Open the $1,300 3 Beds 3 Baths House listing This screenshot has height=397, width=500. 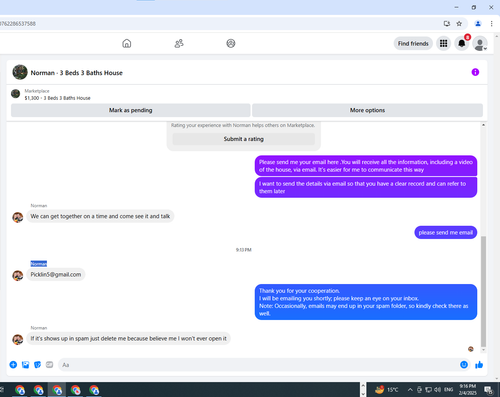[x=57, y=98]
